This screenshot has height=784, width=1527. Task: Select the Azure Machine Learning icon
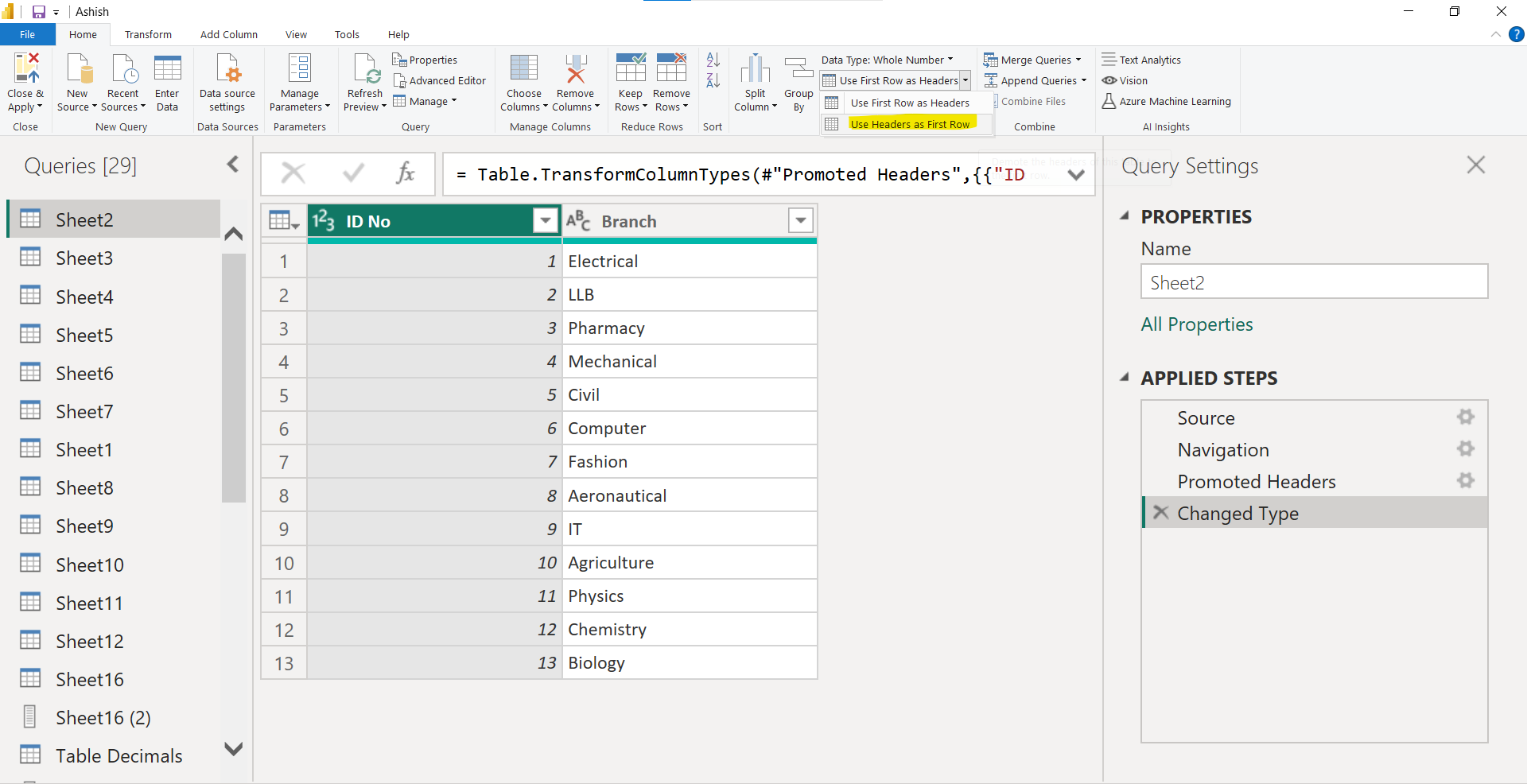pos(1109,101)
